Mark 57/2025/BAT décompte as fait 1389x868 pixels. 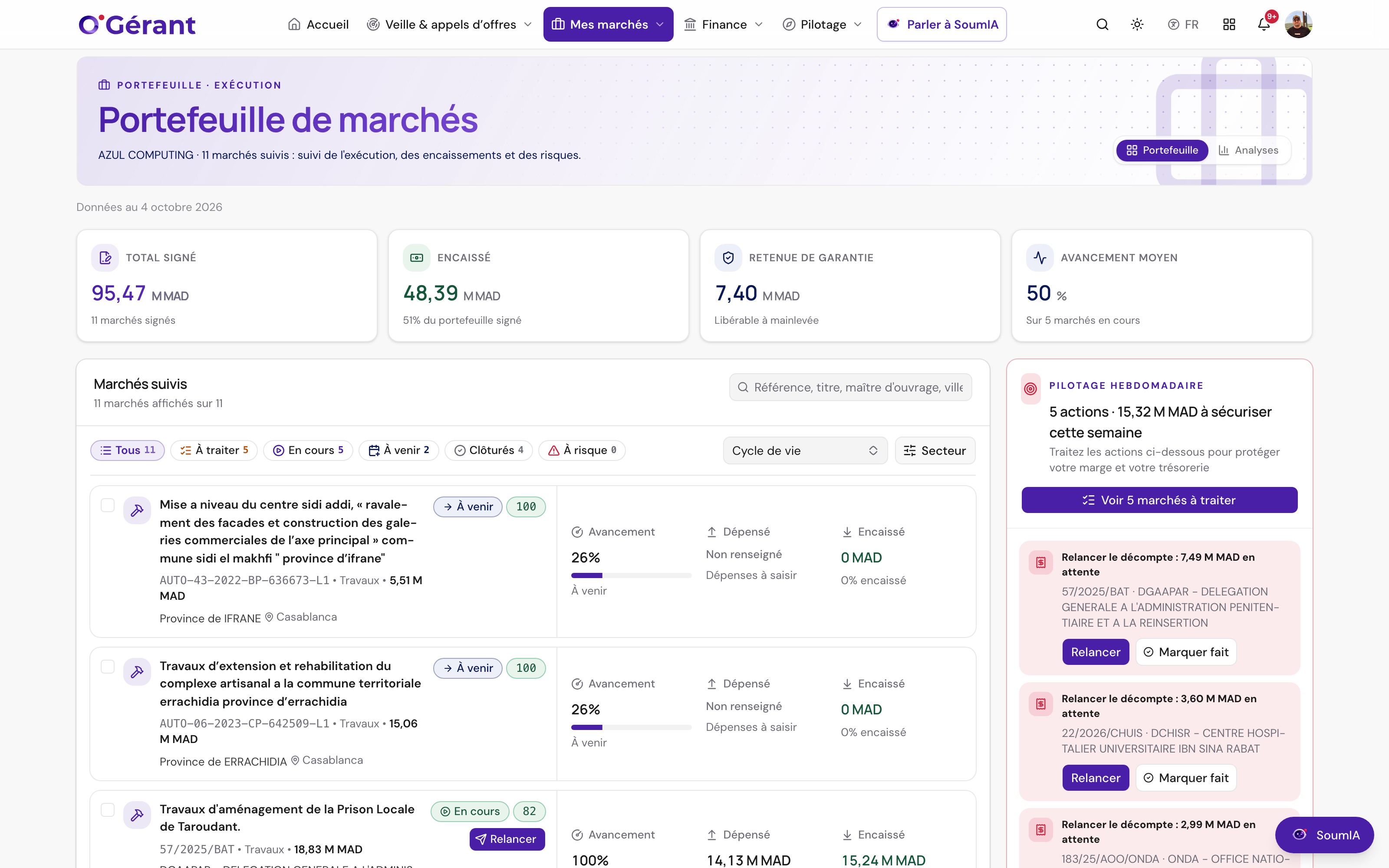1186,652
